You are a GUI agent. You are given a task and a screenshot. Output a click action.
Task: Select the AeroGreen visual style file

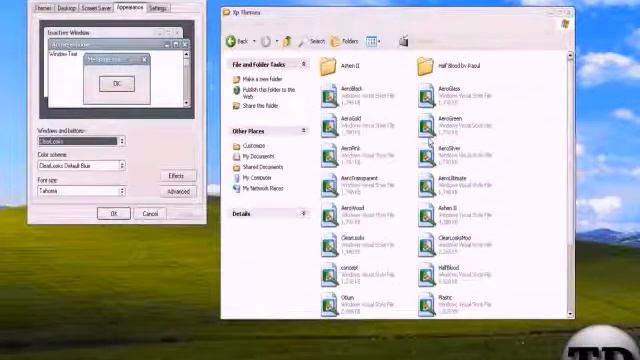(455, 126)
